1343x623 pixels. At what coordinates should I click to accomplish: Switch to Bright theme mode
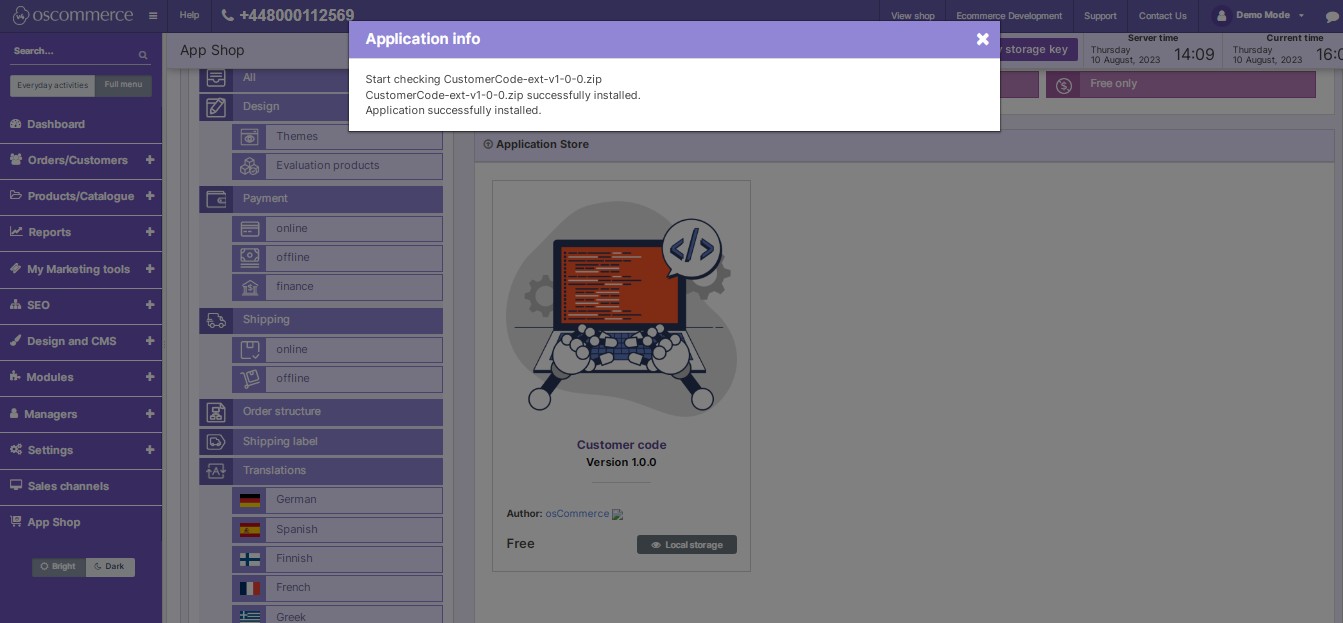[x=59, y=567]
